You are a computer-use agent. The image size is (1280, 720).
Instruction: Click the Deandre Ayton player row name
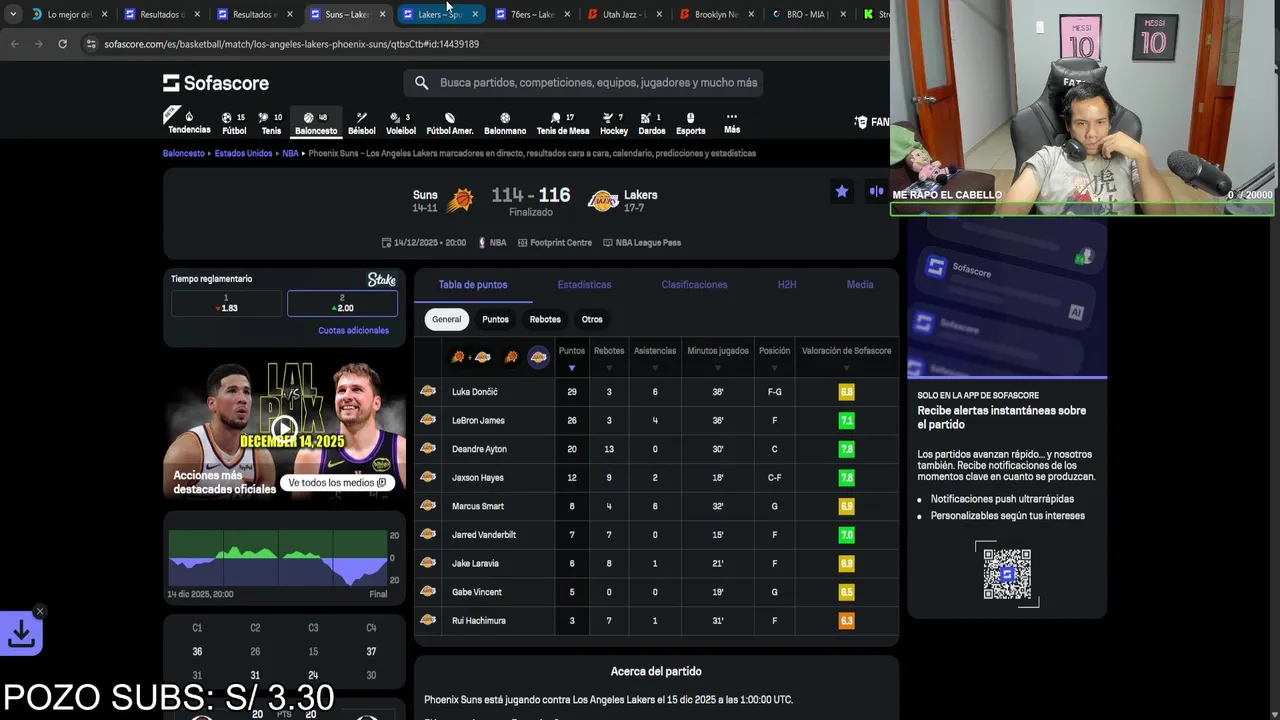click(479, 449)
